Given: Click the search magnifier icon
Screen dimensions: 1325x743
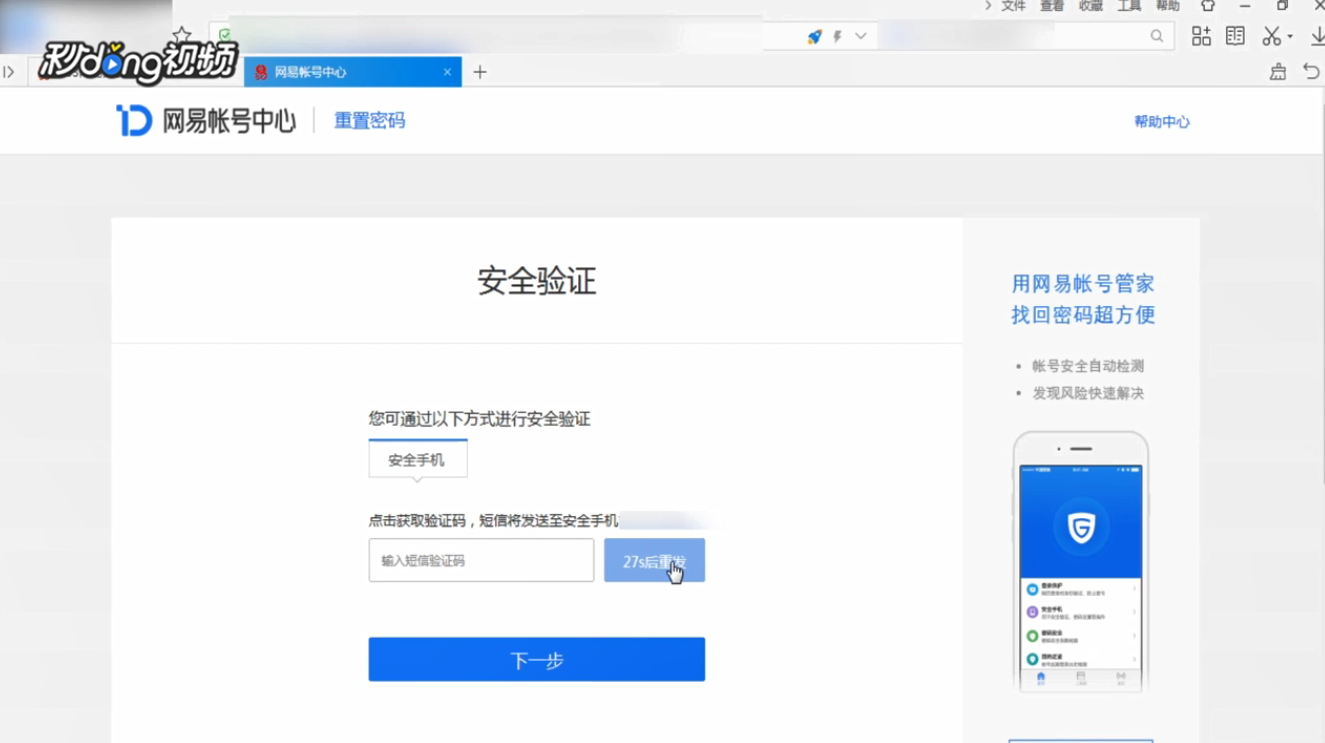Looking at the screenshot, I should pyautogui.click(x=1156, y=36).
